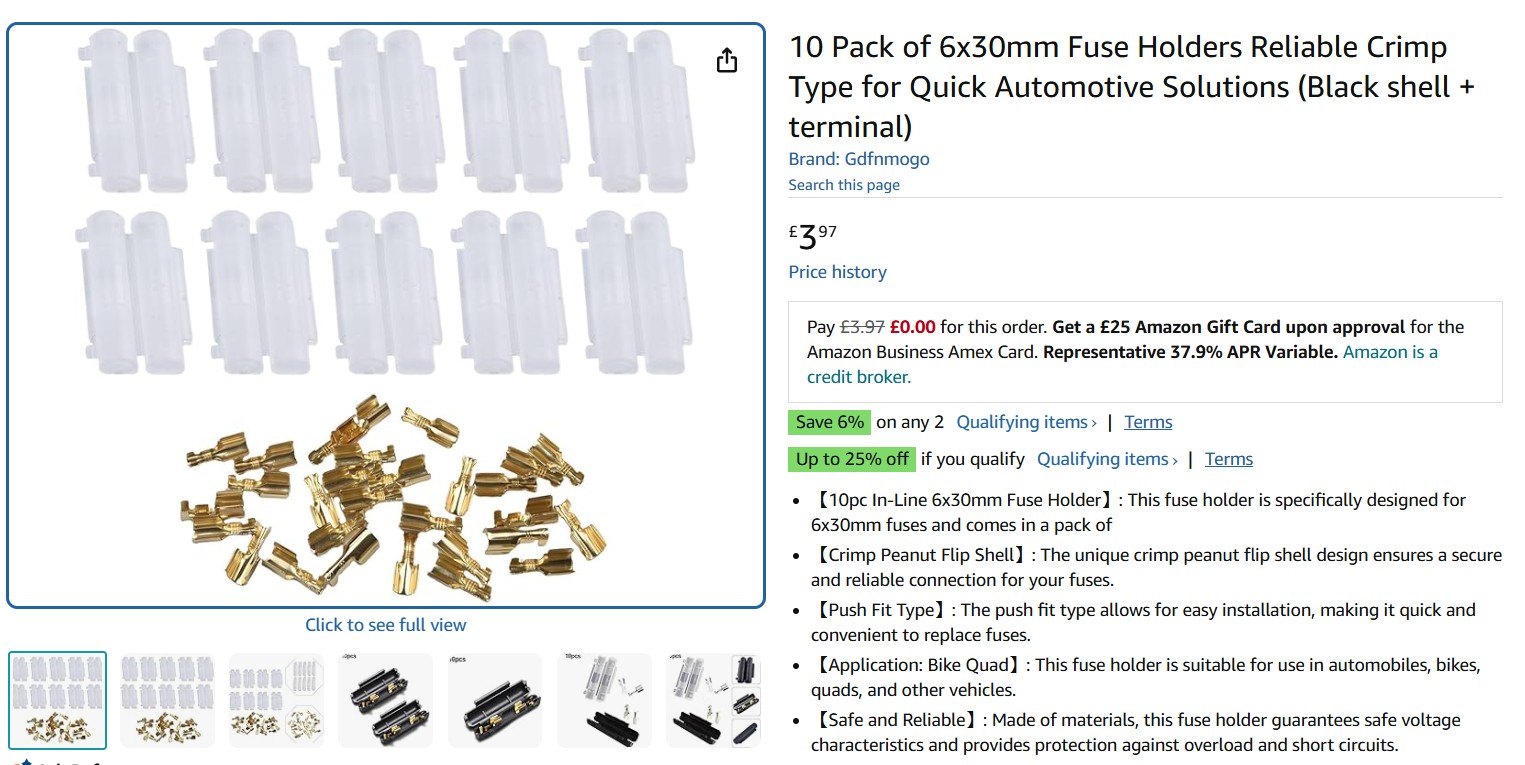Show thumbnail with single black fuse holder

coord(495,700)
